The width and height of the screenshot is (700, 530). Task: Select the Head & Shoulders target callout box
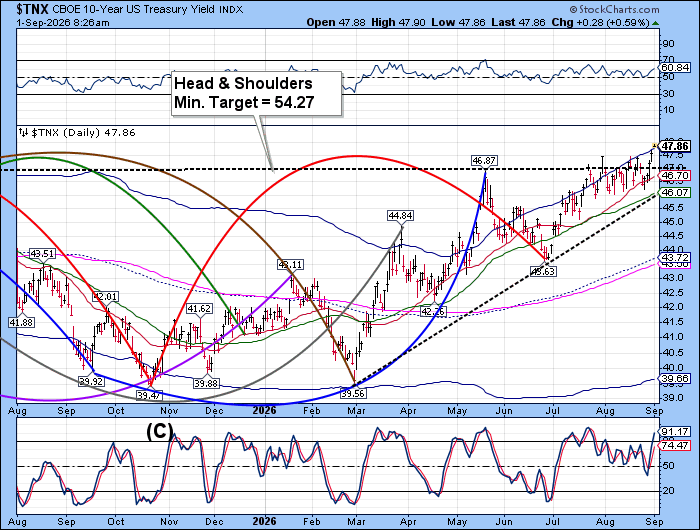point(257,93)
